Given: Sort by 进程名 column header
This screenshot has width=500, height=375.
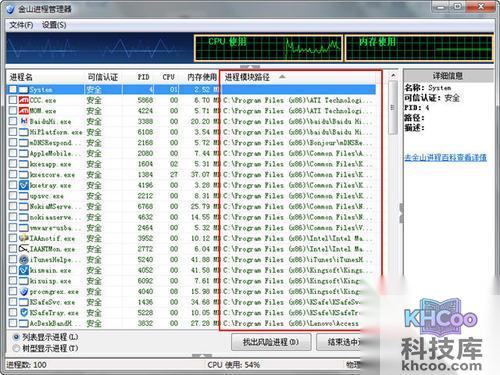Looking at the screenshot, I should pos(45,77).
